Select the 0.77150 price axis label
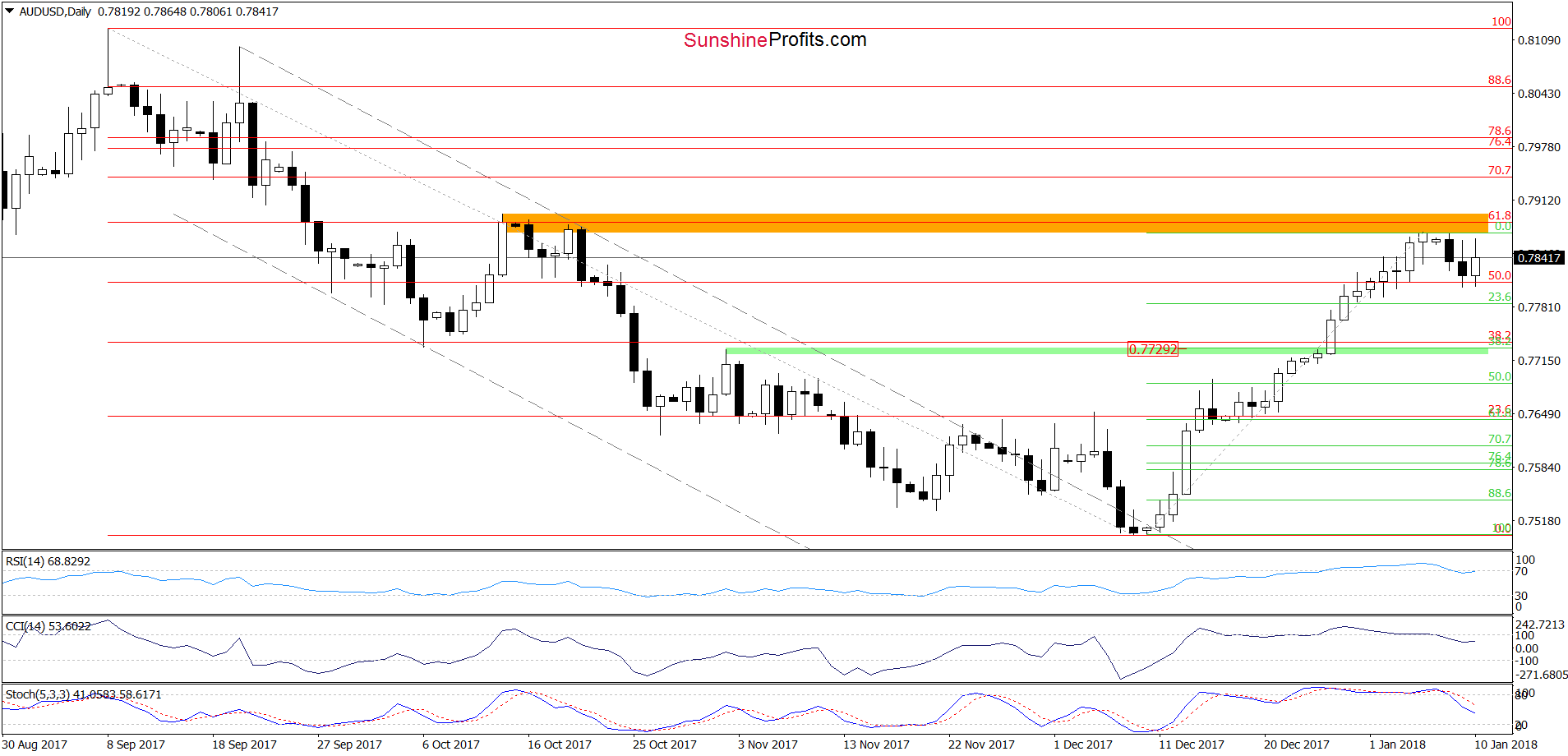 pyautogui.click(x=1538, y=361)
